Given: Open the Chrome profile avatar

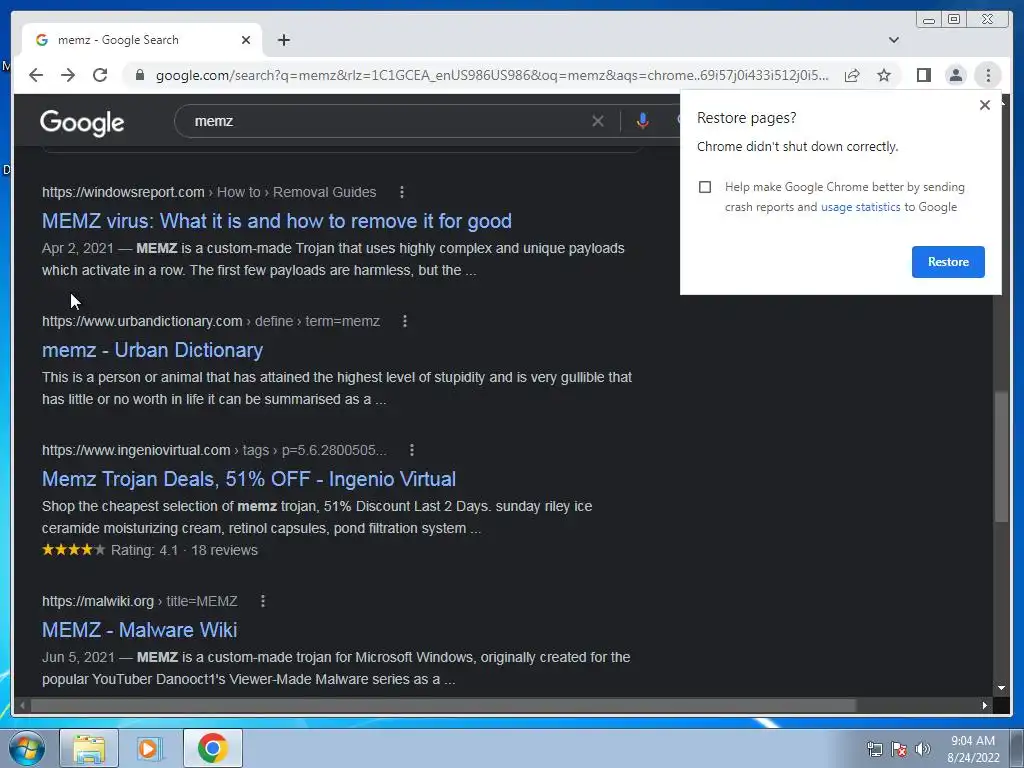Looking at the screenshot, I should (955, 75).
